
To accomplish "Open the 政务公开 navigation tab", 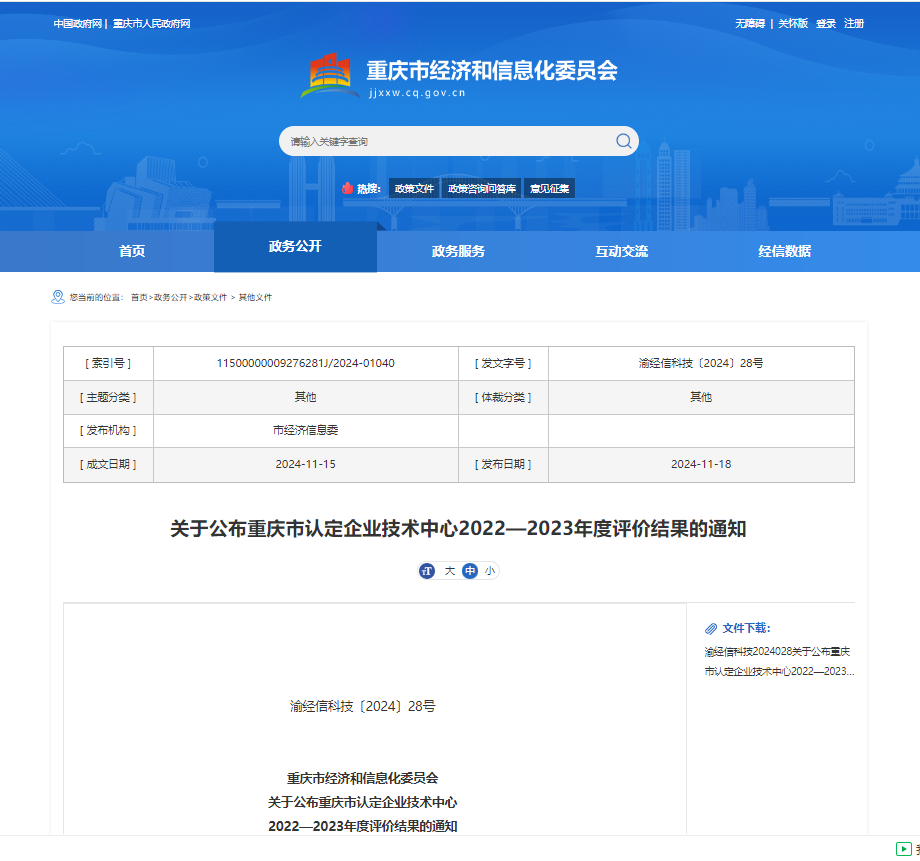I will [x=295, y=247].
